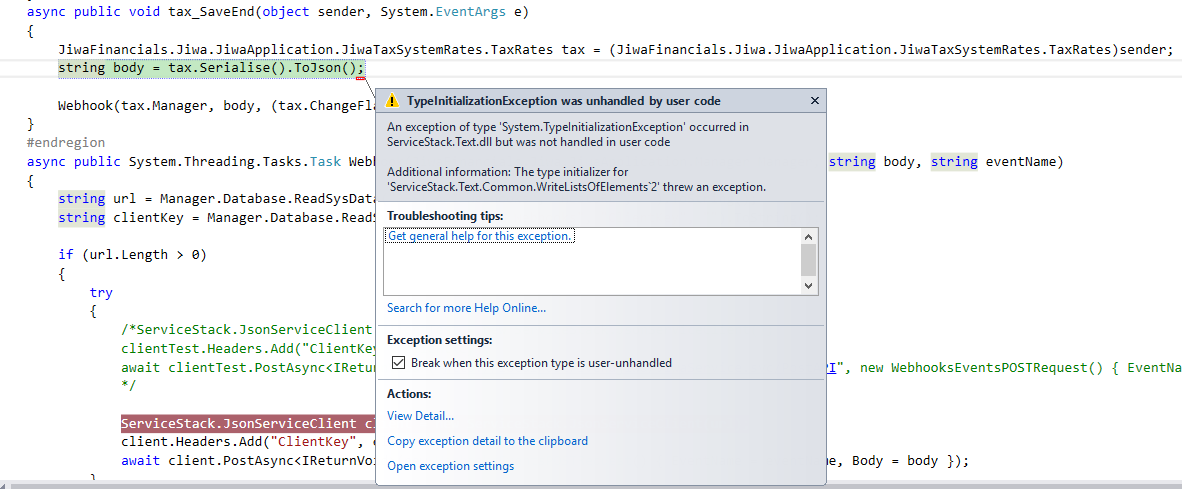Image resolution: width=1182 pixels, height=489 pixels.
Task: Open 'Get general help for this exception' link
Action: tap(480, 236)
